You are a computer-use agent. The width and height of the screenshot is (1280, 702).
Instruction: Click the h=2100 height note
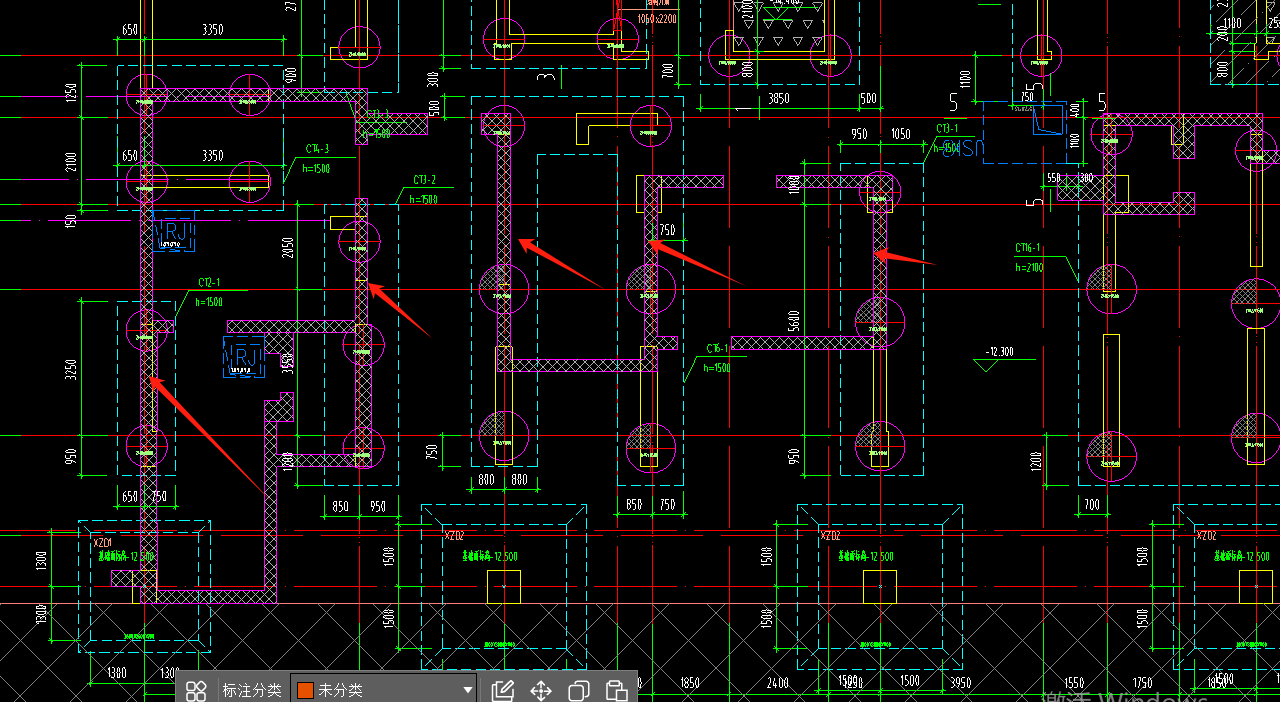click(1029, 267)
